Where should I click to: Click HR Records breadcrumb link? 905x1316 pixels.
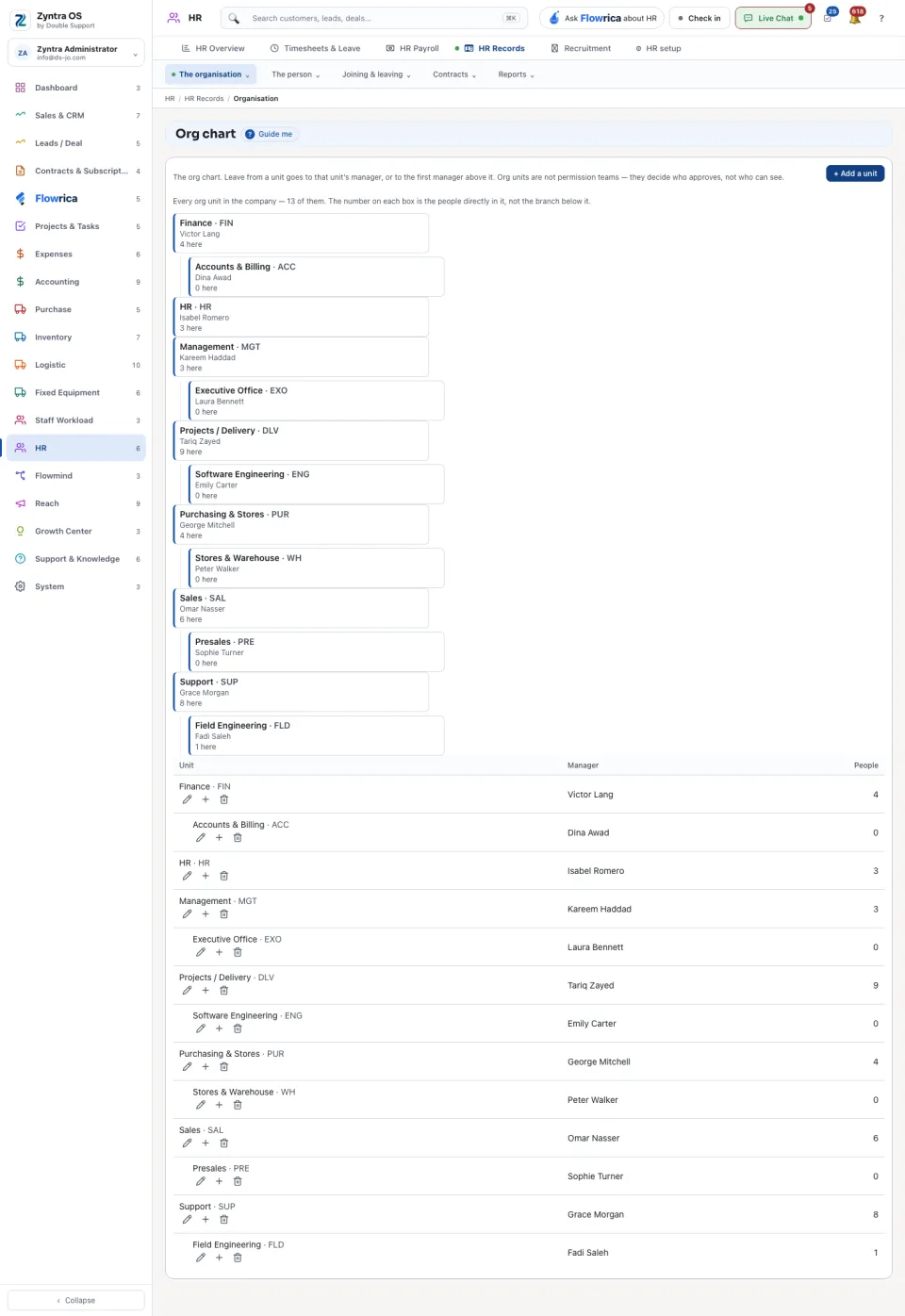tap(205, 98)
